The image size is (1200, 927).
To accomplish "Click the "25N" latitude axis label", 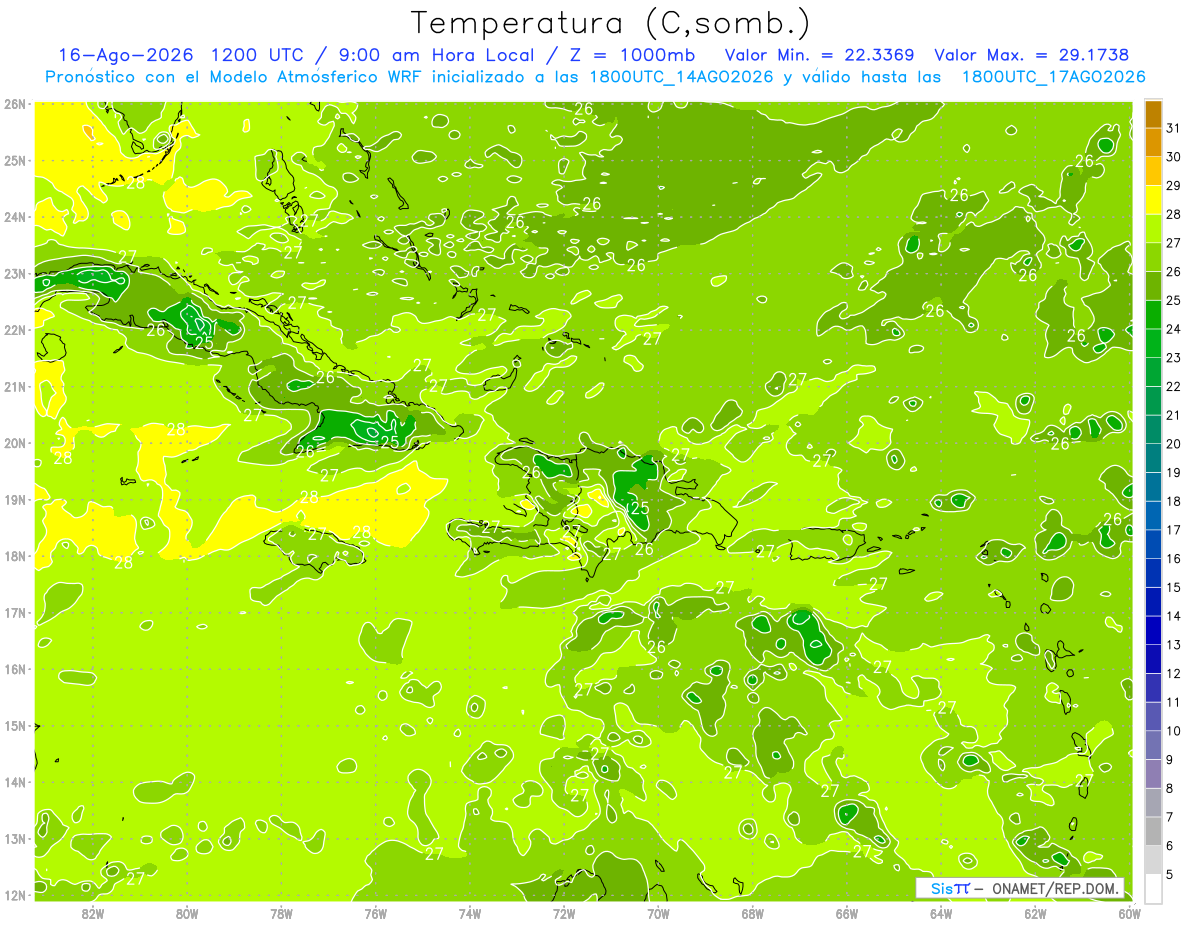I will click(x=14, y=160).
